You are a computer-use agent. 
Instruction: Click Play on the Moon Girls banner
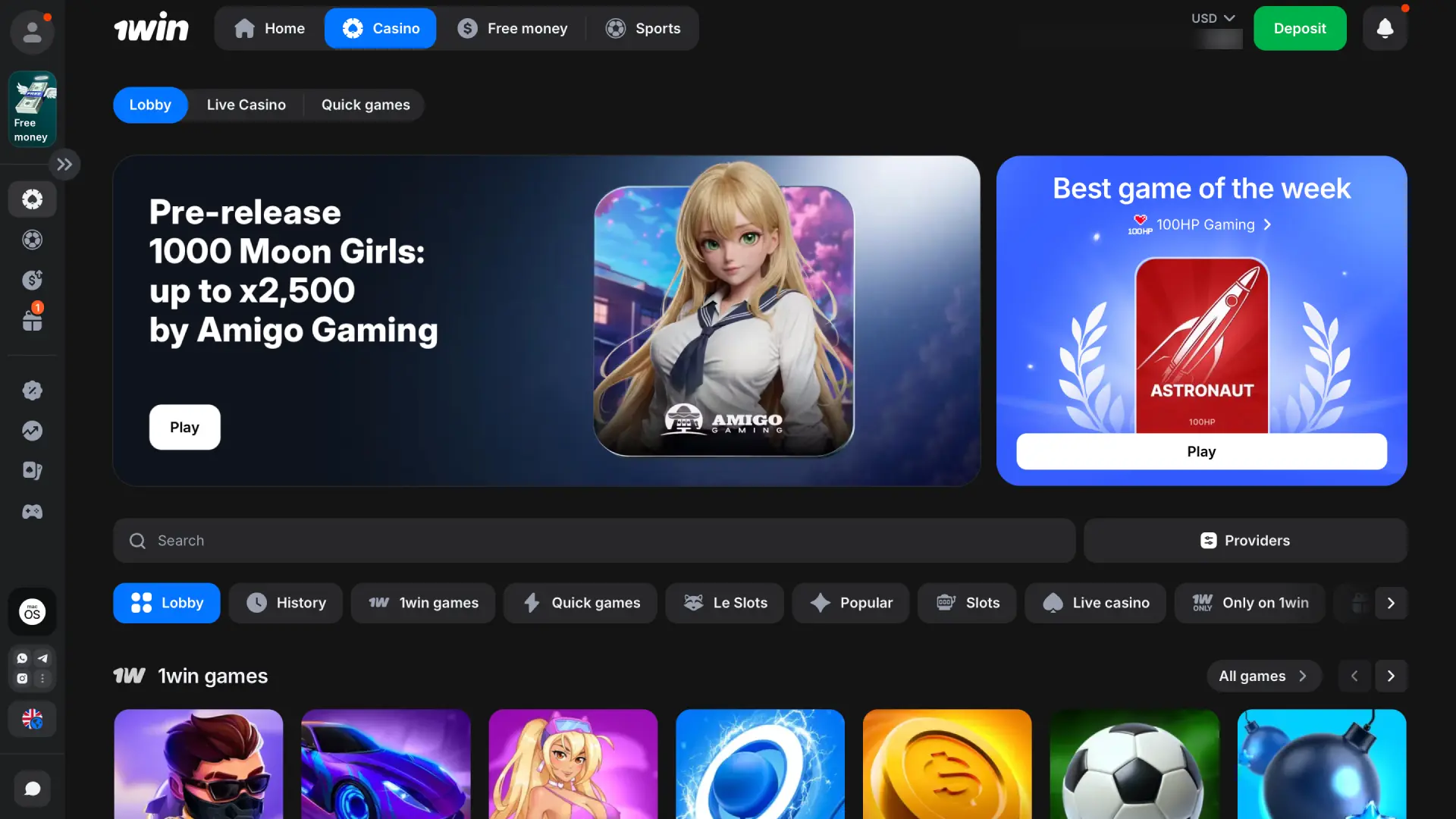tap(184, 427)
